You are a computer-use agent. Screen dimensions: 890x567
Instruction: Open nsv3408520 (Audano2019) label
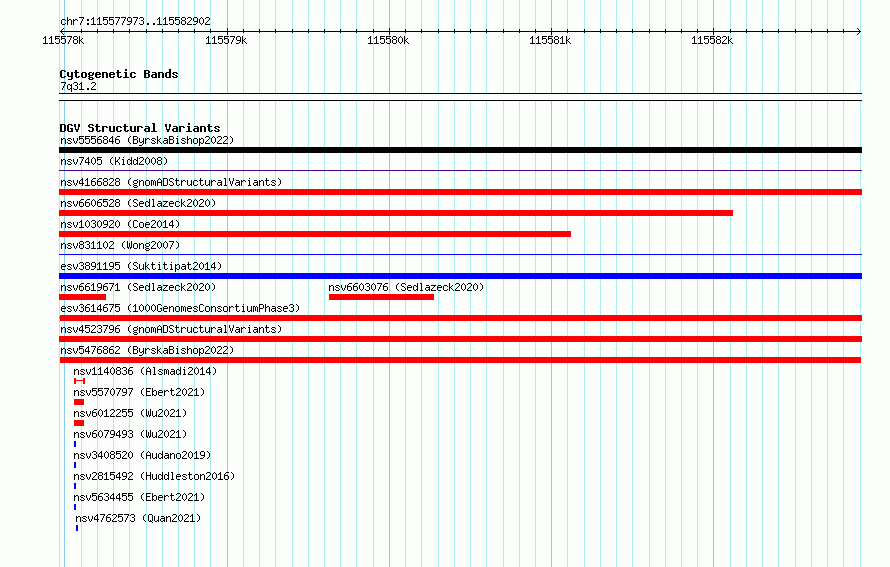(x=142, y=455)
